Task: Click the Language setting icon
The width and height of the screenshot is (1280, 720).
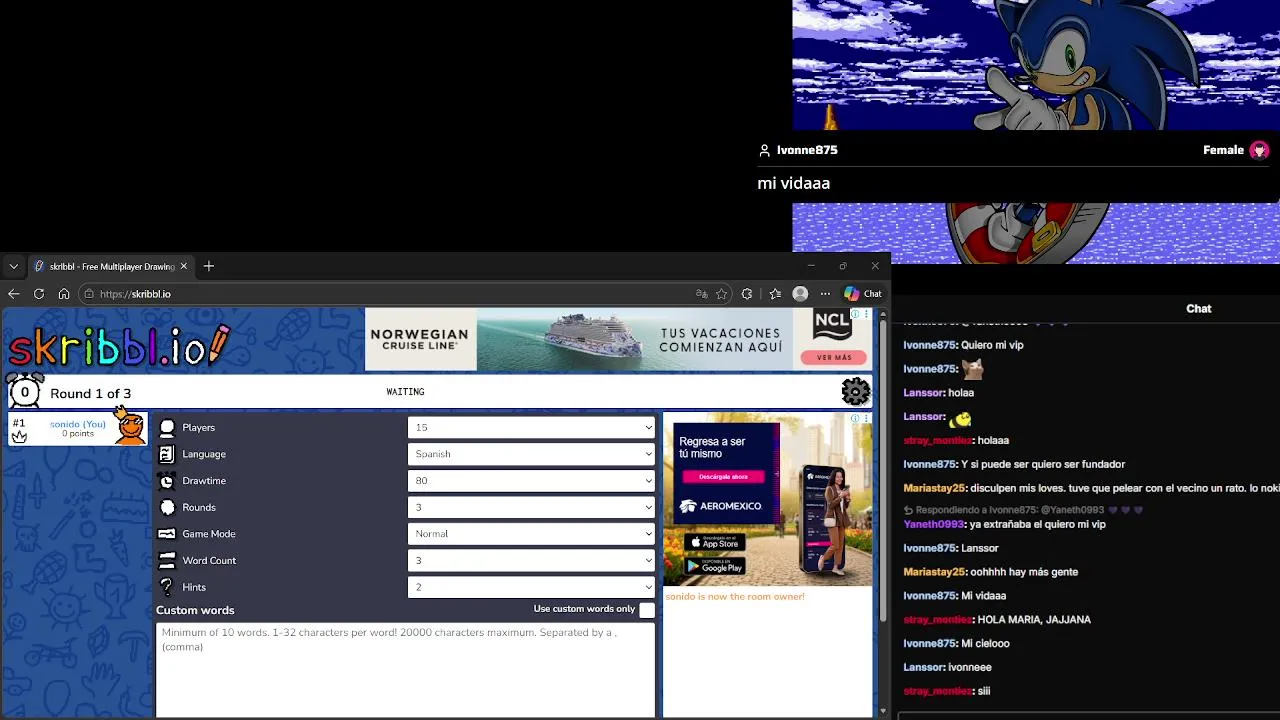Action: [x=167, y=454]
